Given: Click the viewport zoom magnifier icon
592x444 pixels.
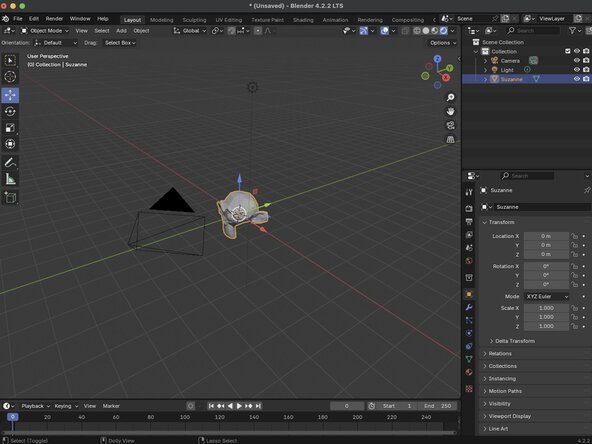Looking at the screenshot, I should pyautogui.click(x=450, y=97).
